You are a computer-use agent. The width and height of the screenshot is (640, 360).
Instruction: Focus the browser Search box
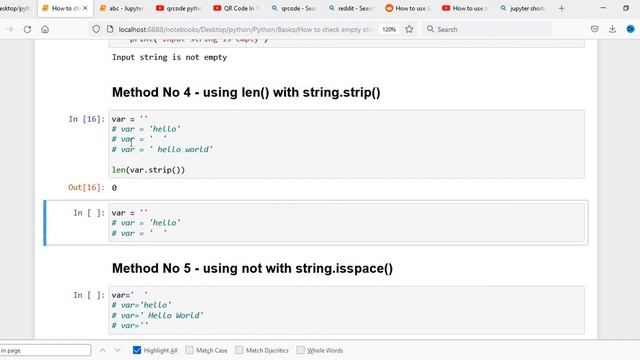click(x=487, y=29)
